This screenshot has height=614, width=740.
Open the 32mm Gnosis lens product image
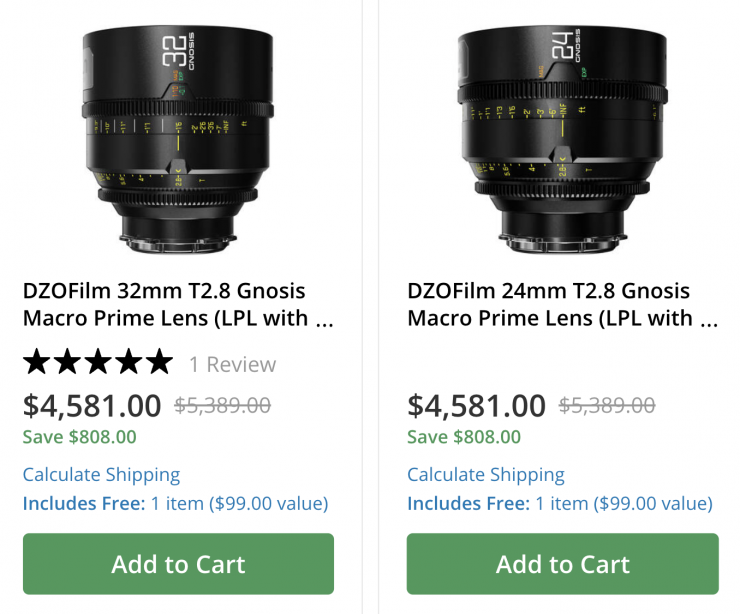(177, 138)
